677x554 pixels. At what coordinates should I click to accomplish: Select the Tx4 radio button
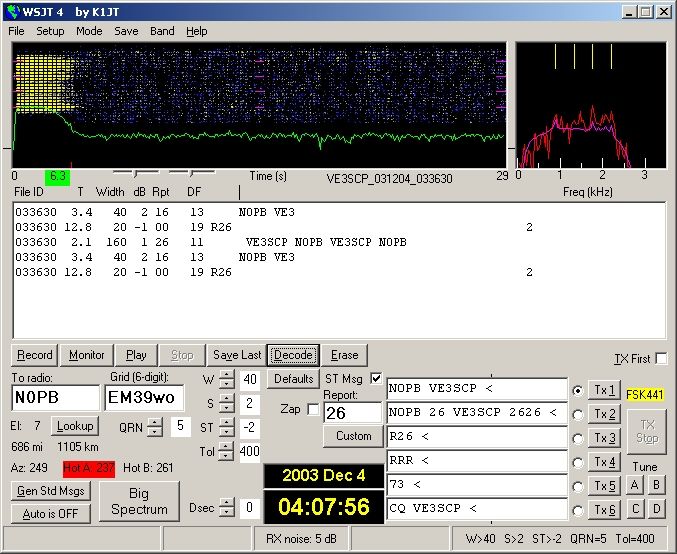click(x=578, y=462)
